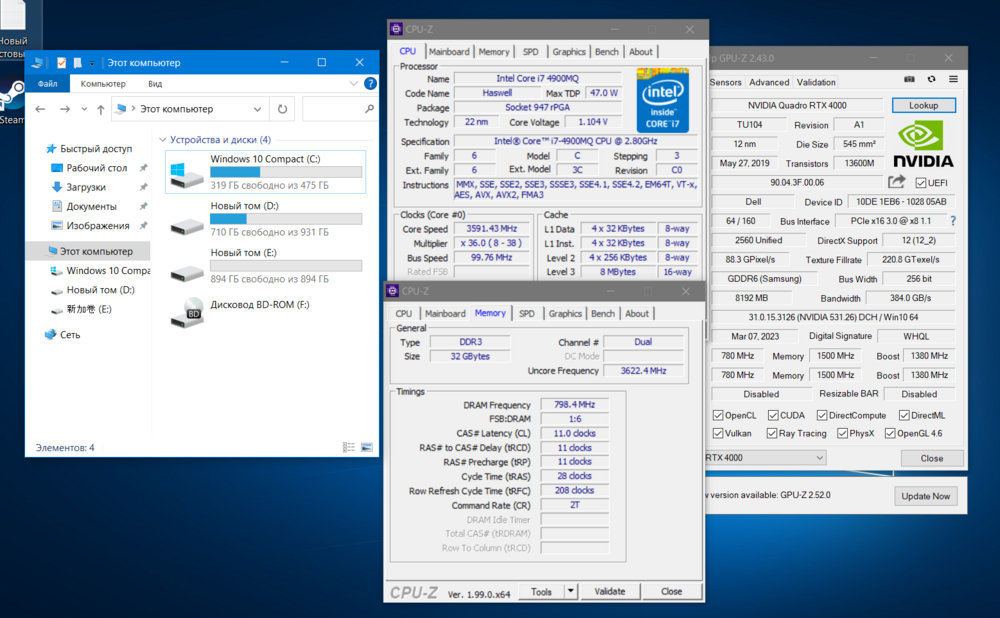
Task: Click the BIOS export share icon
Action: [x=896, y=182]
